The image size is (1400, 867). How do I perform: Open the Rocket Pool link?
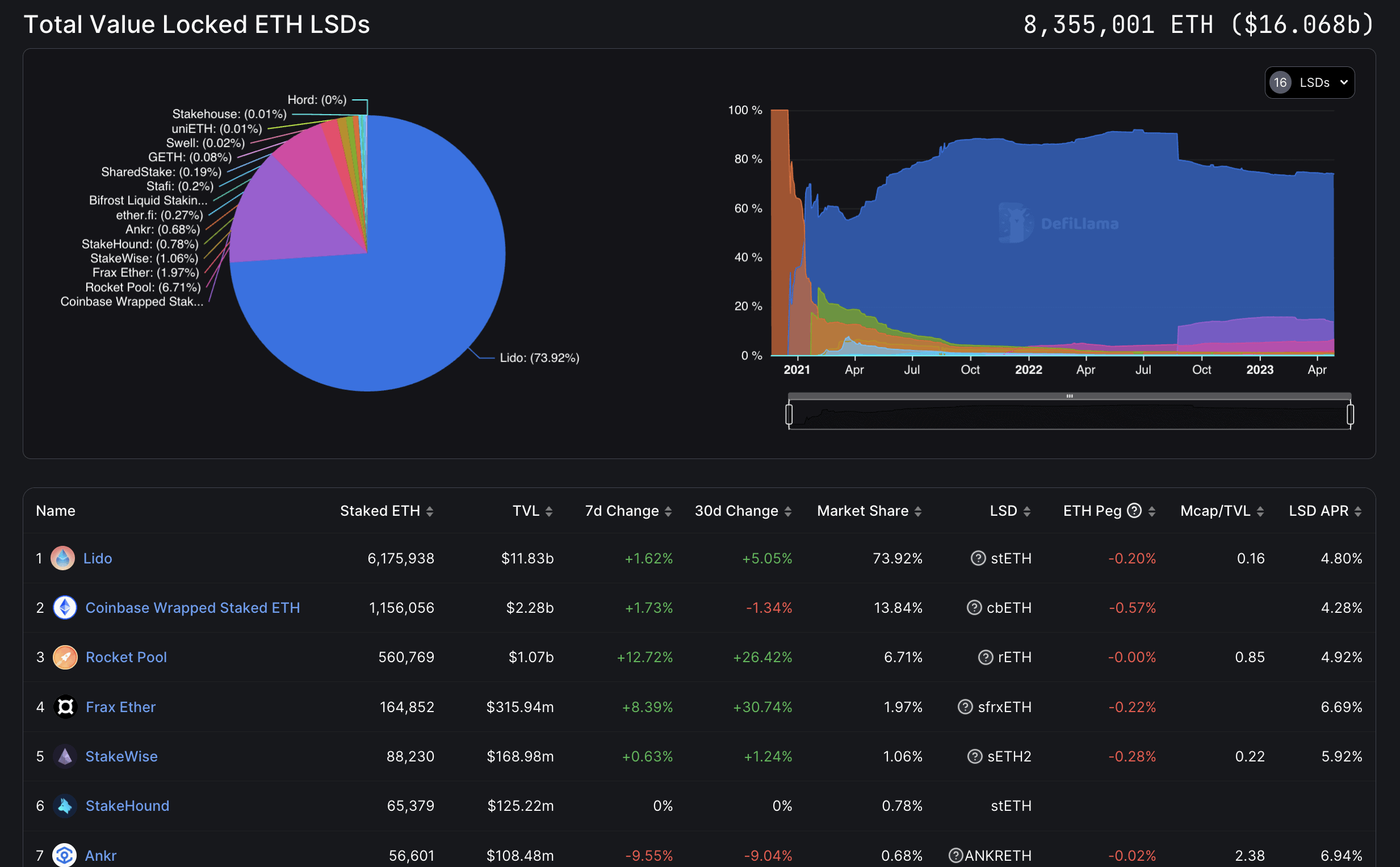[x=125, y=657]
